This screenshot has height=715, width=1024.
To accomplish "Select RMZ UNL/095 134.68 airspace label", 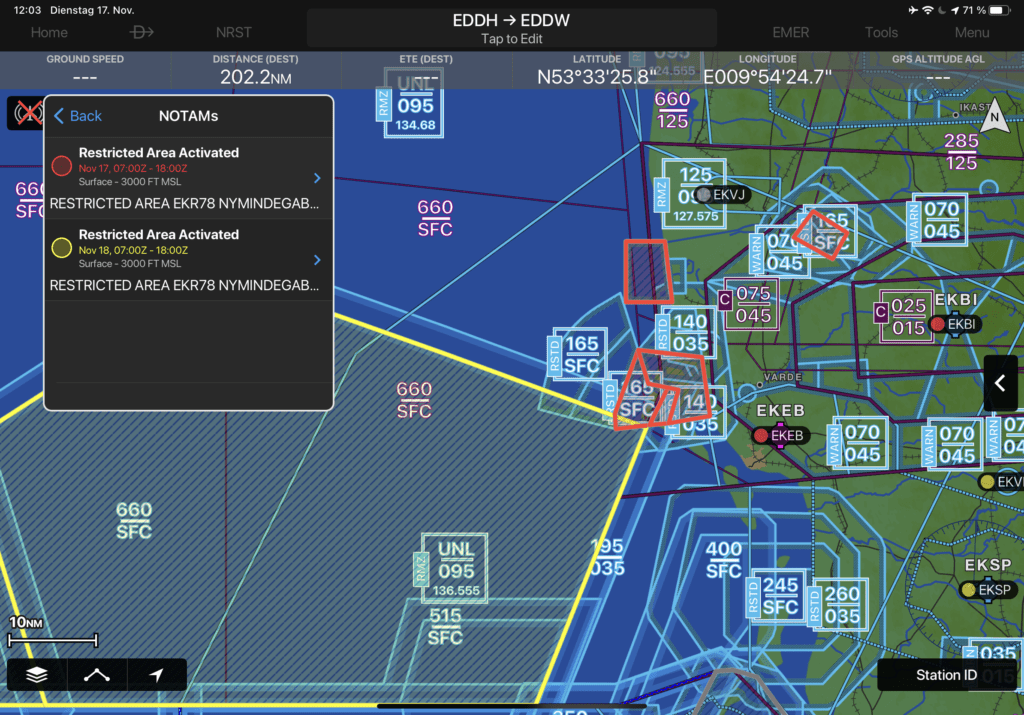I will coord(410,104).
